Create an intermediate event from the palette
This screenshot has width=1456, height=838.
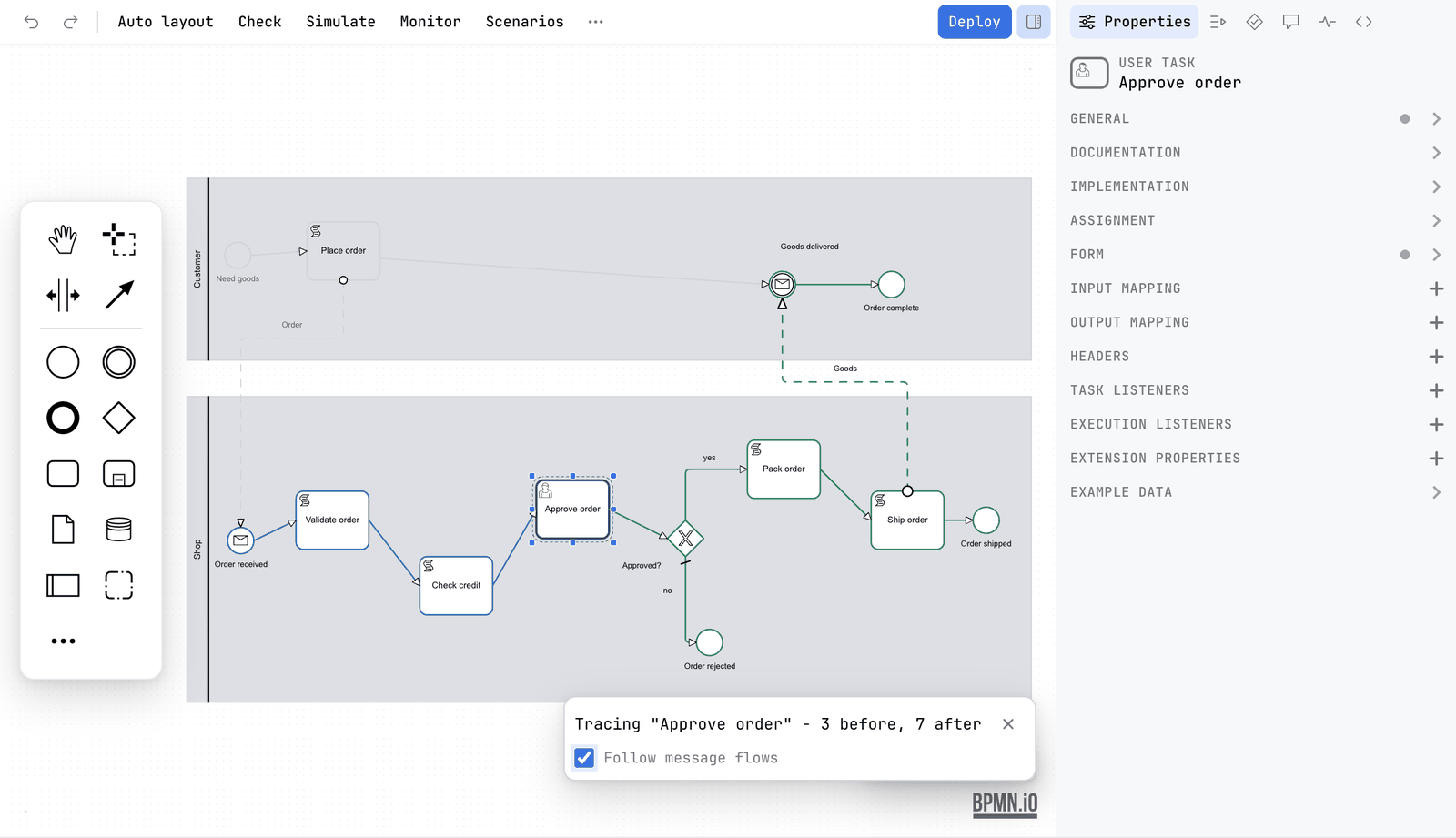119,362
